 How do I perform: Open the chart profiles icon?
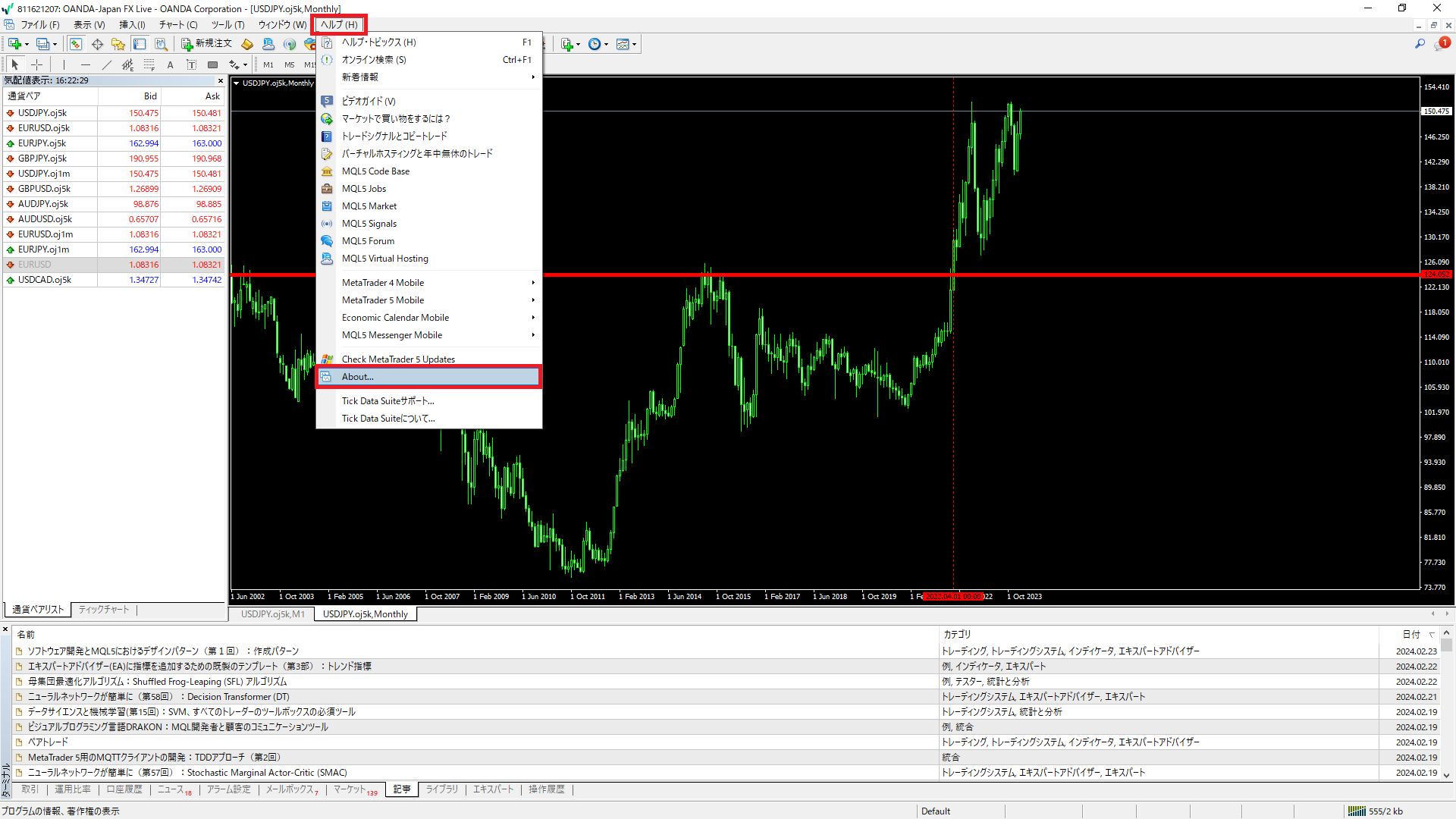click(x=43, y=44)
